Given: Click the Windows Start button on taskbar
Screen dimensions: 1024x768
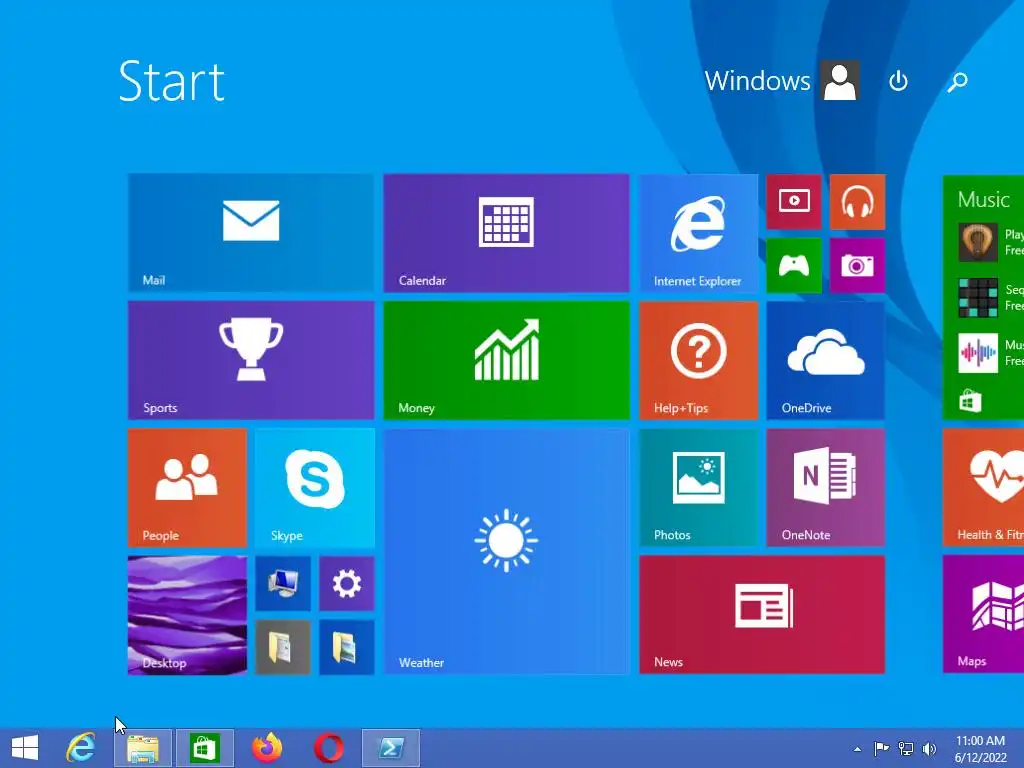Looking at the screenshot, I should coord(25,748).
